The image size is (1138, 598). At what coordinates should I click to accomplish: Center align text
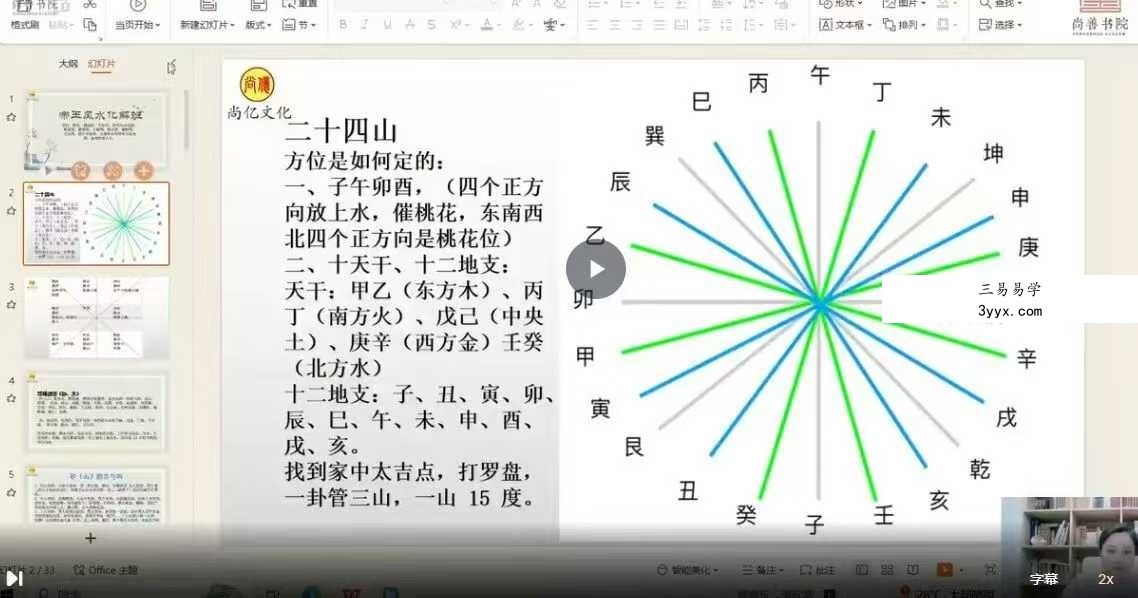[x=615, y=25]
